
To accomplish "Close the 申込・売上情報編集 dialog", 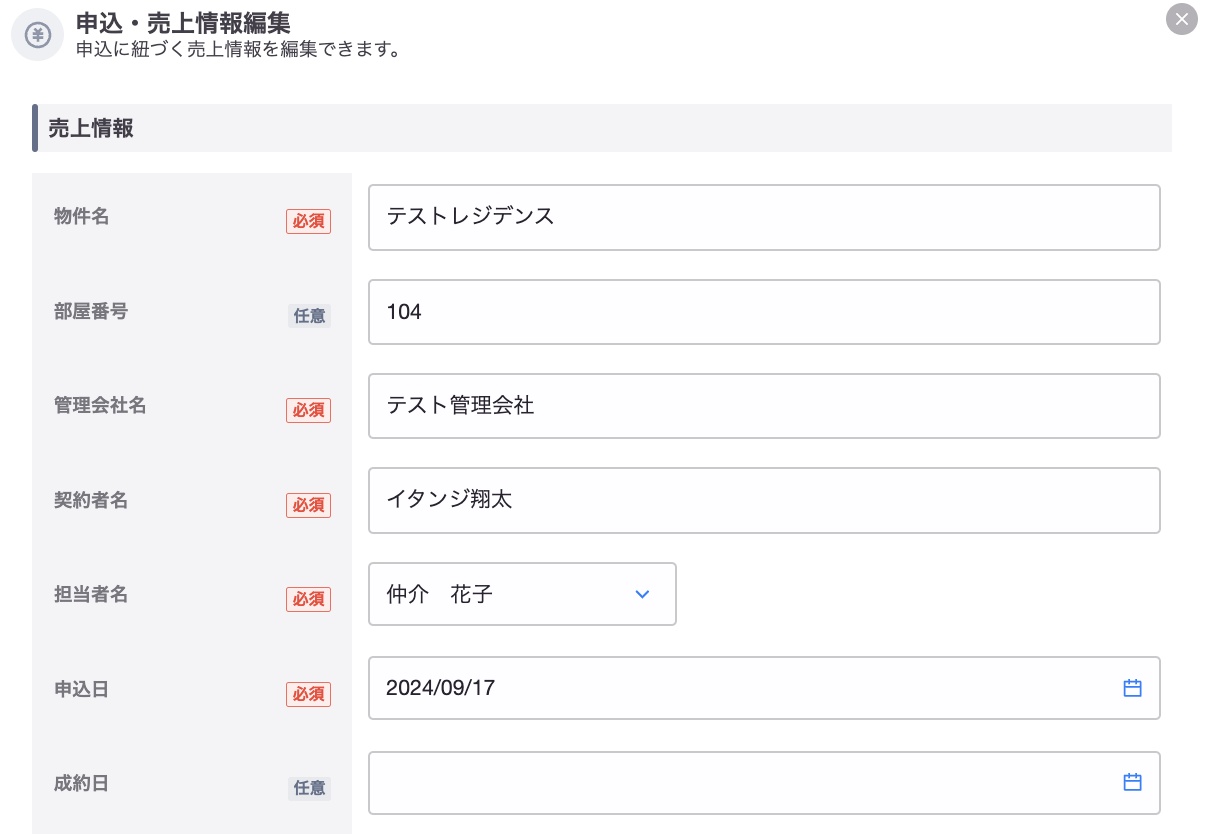I will [1181, 19].
